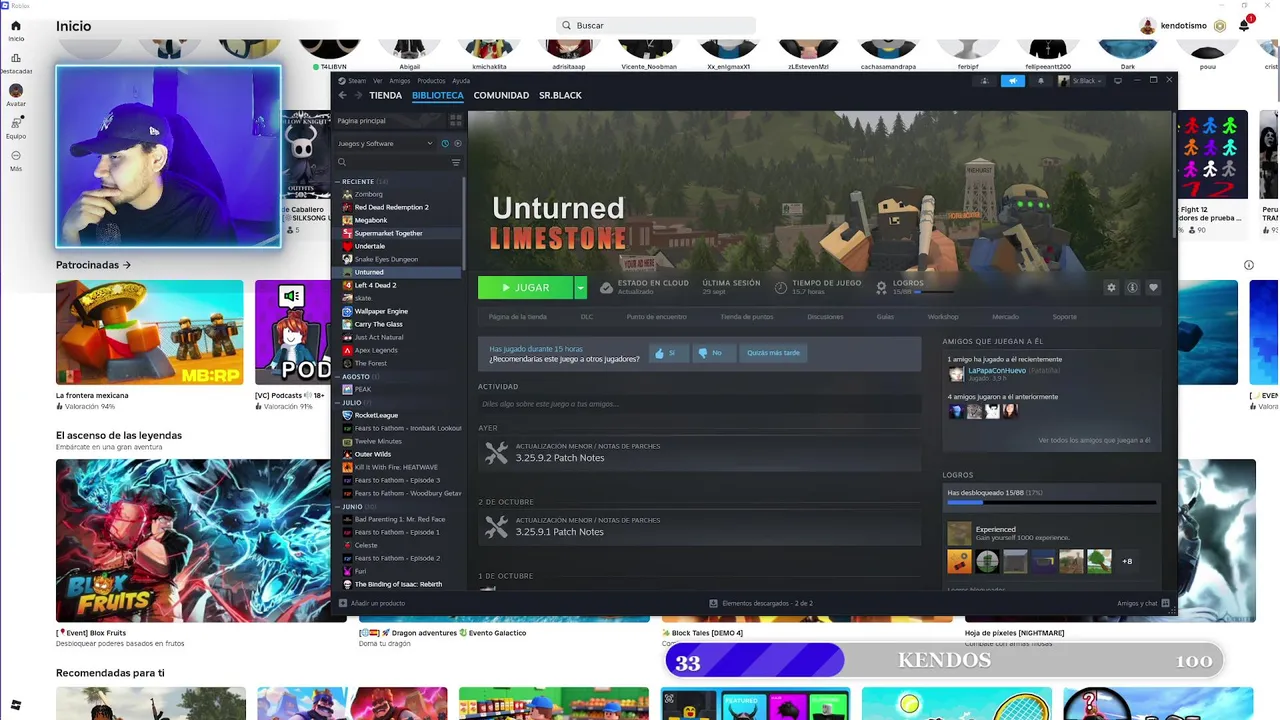Viewport: 1280px width, 720px height.
Task: Launch Unturned with JUGAR button
Action: tap(525, 287)
